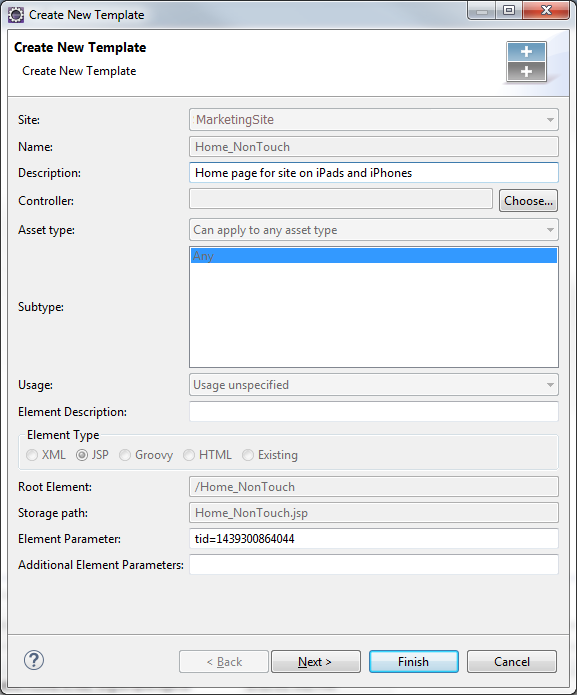This screenshot has width=577, height=695.
Task: Select the XML element type
Action: click(46, 455)
